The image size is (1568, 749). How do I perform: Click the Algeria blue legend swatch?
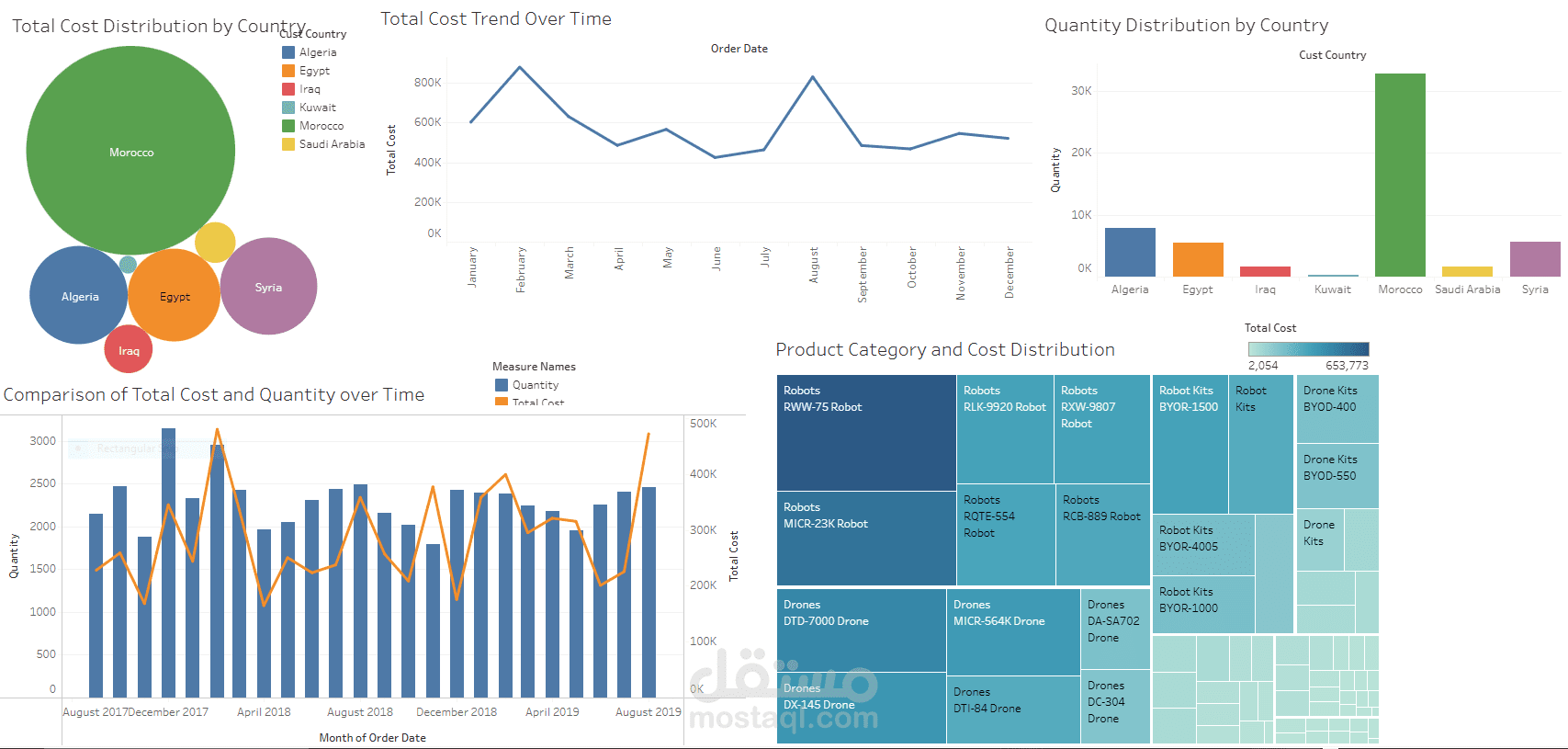point(288,52)
